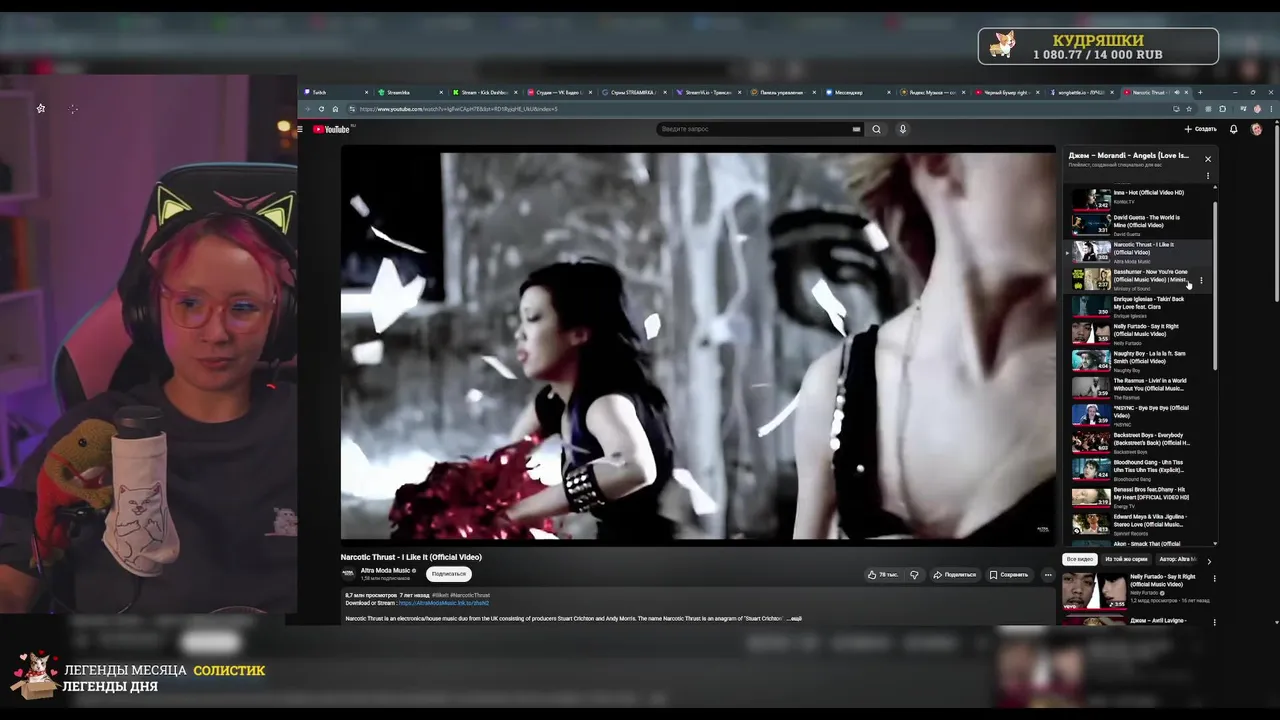Switch to the Streamlabs browser tab
This screenshot has width=1280, height=720.
click(410, 92)
